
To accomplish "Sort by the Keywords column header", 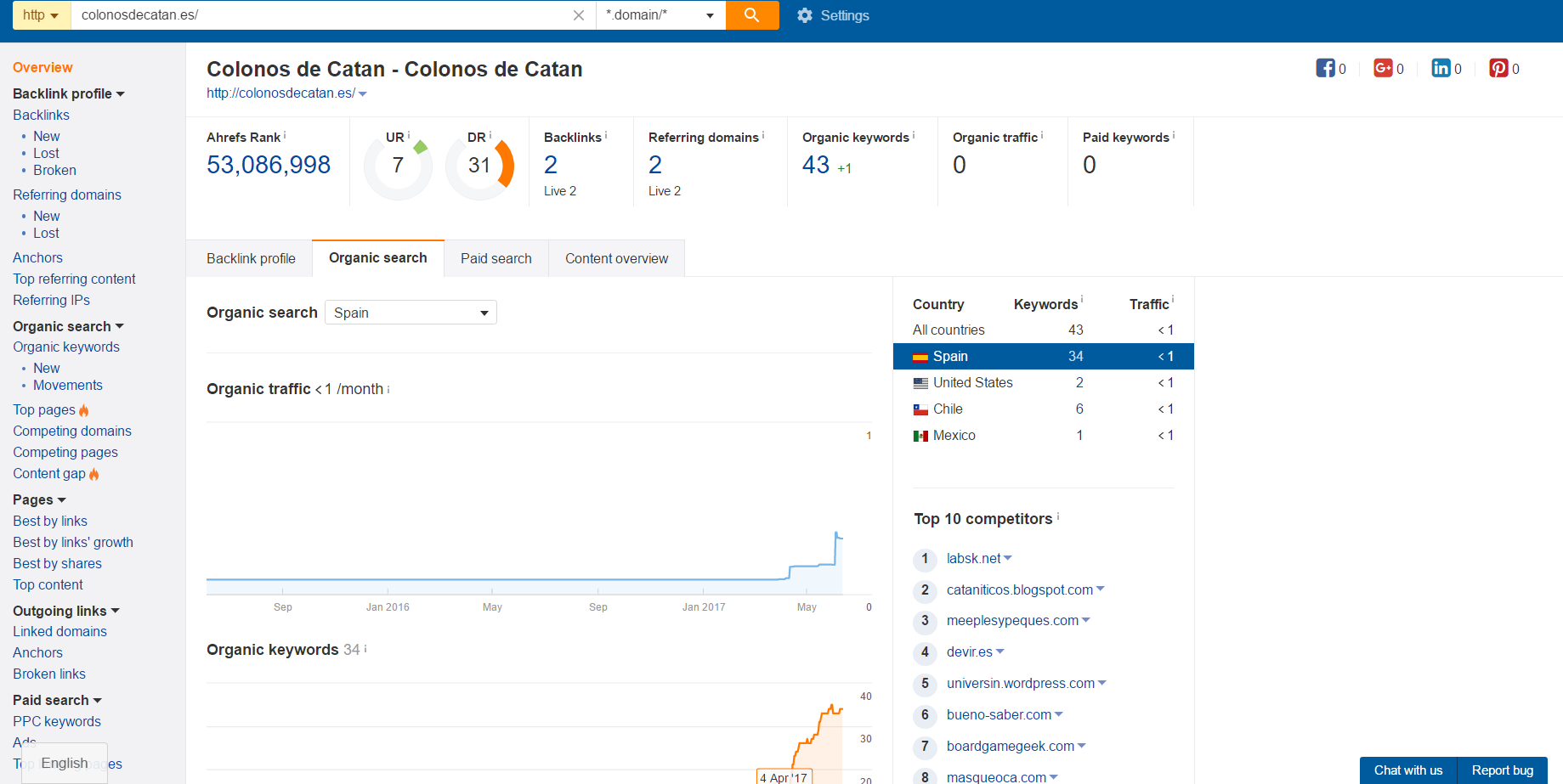I will [x=1045, y=304].
